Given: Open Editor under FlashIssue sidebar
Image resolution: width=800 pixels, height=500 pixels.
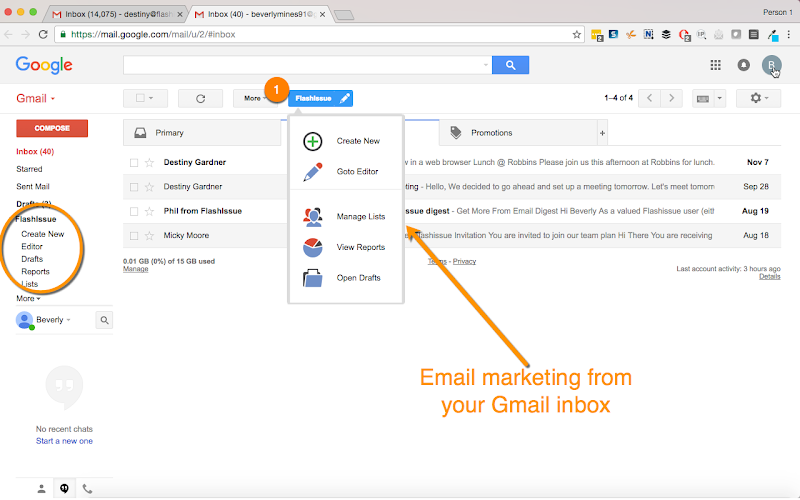Looking at the screenshot, I should point(32,246).
